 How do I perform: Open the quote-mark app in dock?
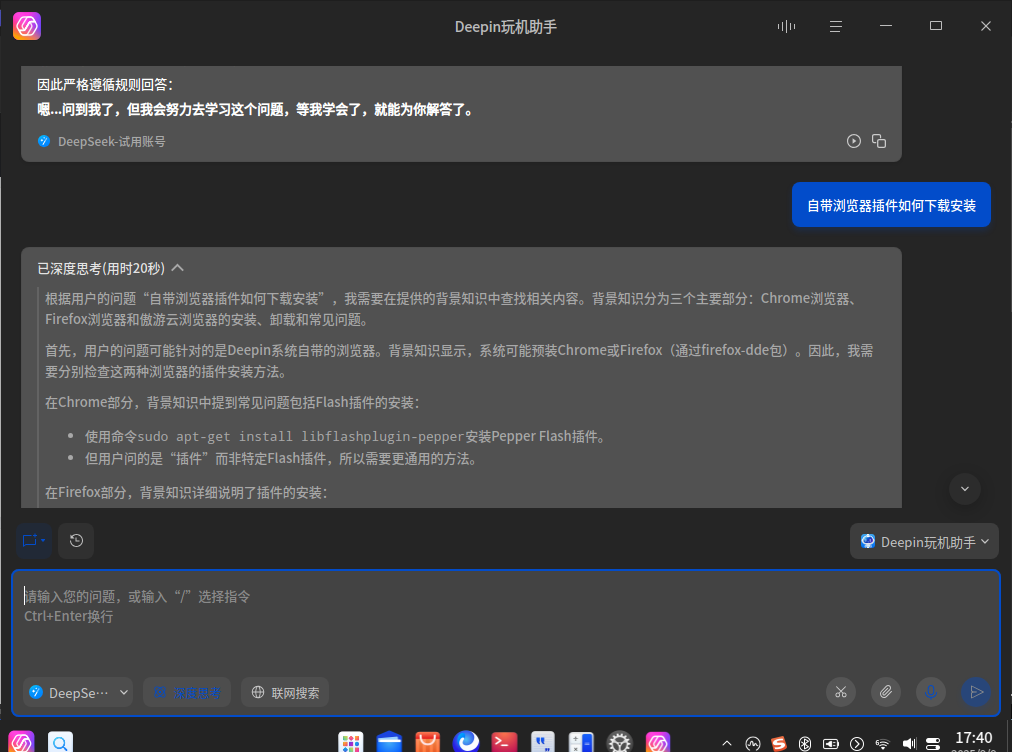click(x=543, y=742)
